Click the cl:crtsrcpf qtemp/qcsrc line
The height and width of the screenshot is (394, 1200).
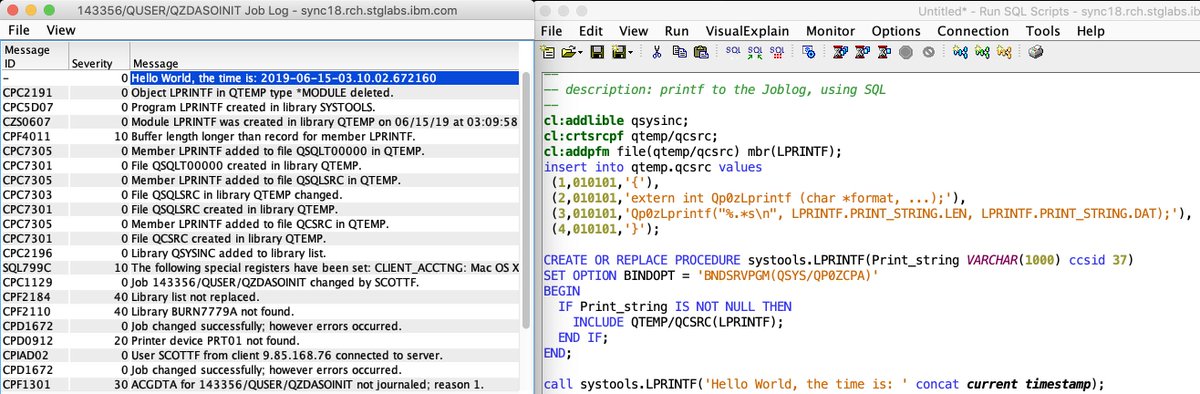coord(631,136)
